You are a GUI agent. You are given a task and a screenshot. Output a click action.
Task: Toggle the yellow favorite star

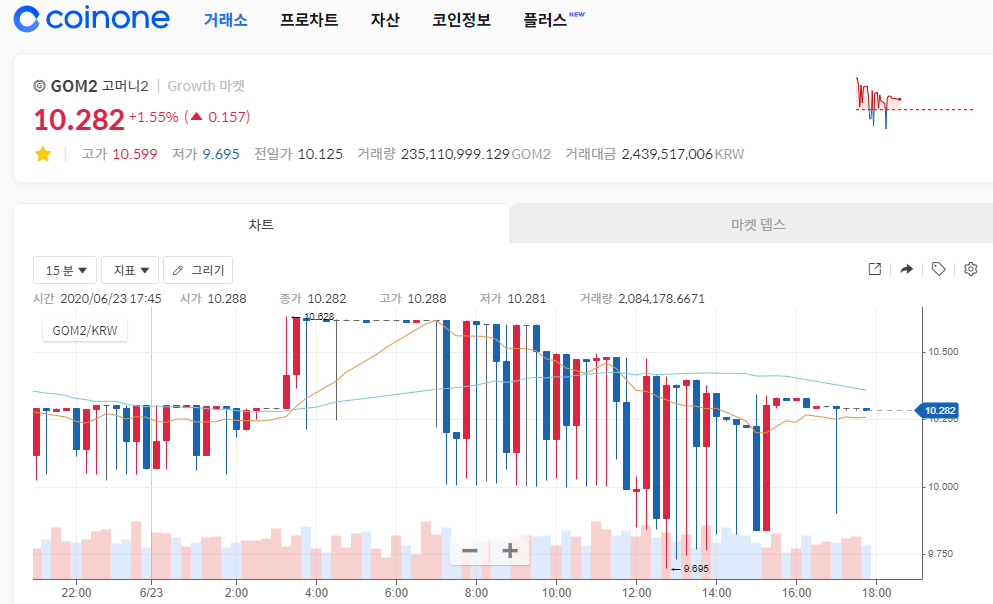[x=43, y=154]
